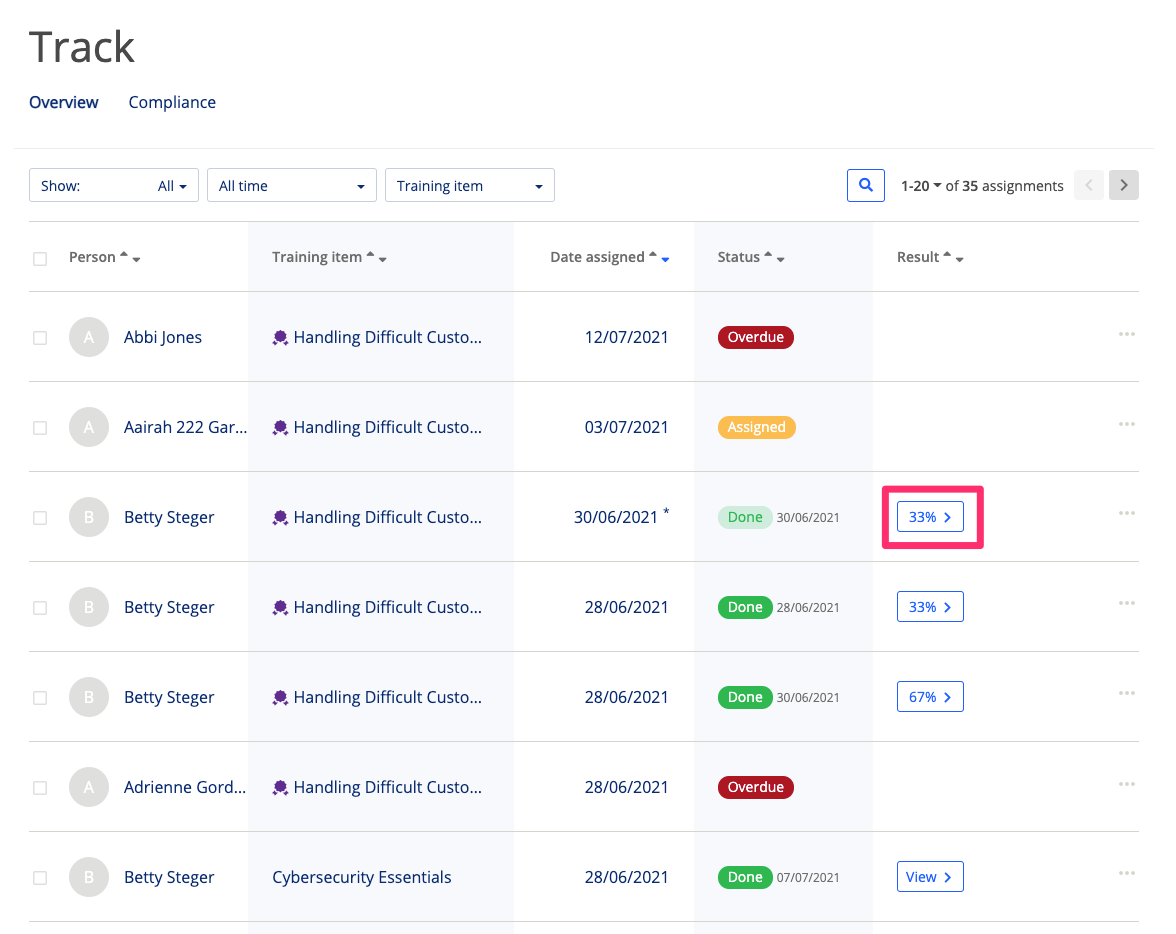
Task: Open Abbi Jones profile link
Action: pyautogui.click(x=163, y=338)
